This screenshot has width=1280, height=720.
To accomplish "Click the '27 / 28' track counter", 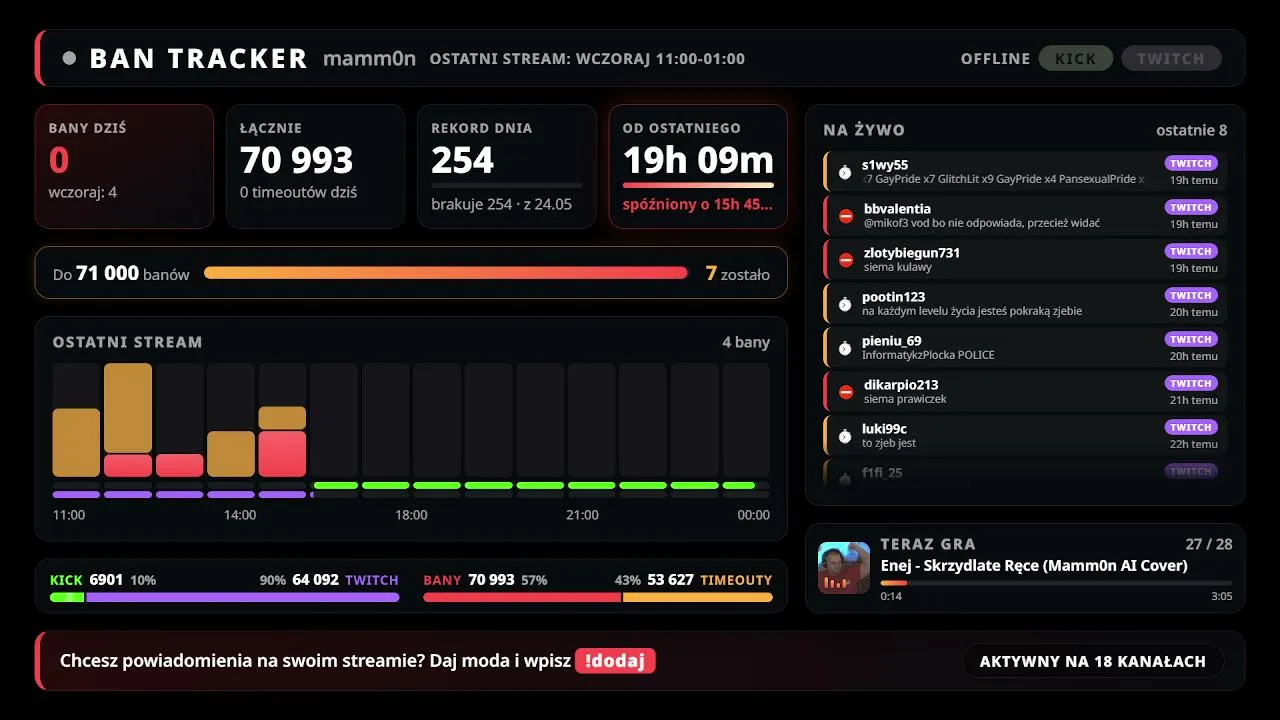I will pos(1209,544).
